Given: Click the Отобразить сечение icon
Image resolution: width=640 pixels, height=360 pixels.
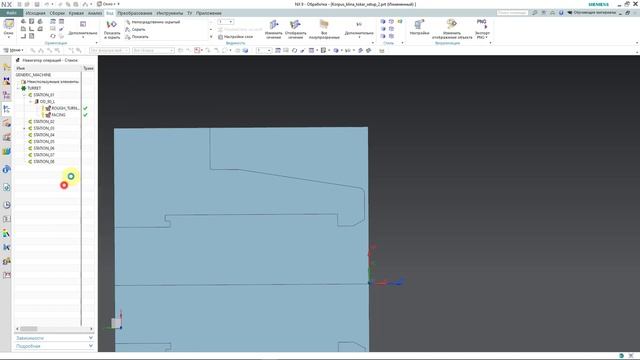Looking at the screenshot, I should tap(296, 29).
